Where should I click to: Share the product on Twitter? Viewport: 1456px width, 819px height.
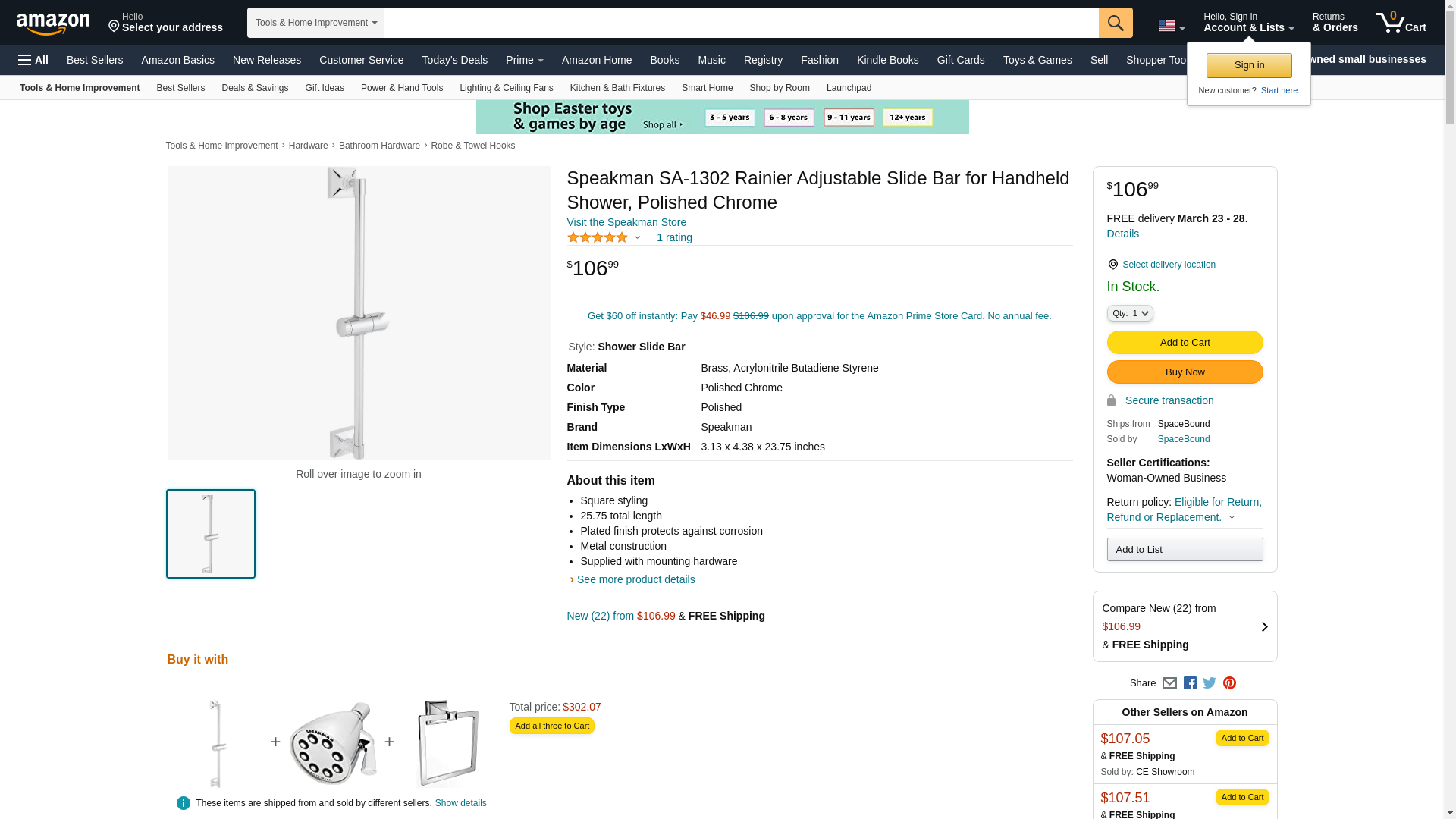tap(1210, 683)
